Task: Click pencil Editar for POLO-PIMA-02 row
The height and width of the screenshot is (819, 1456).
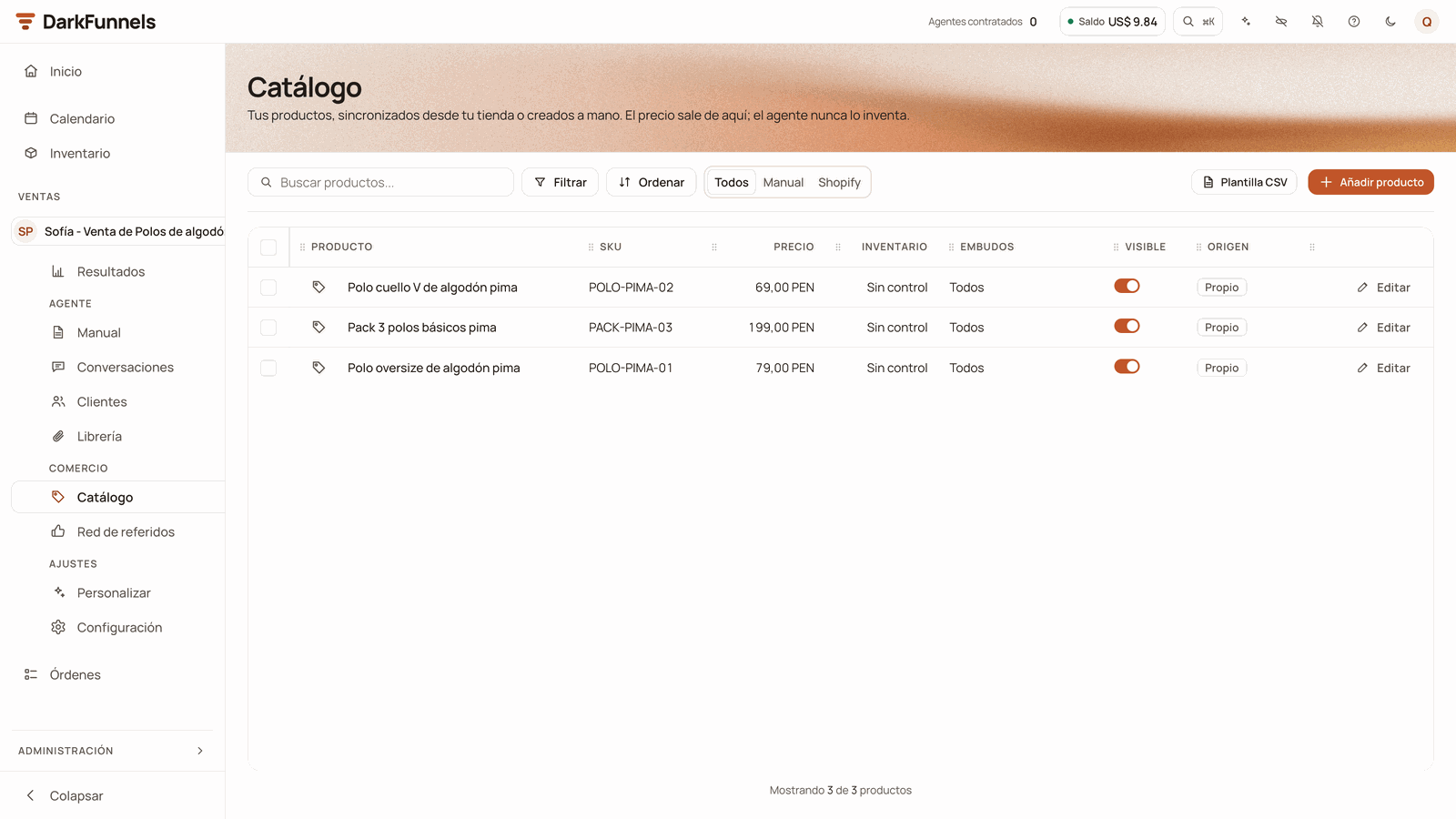Action: click(1383, 288)
